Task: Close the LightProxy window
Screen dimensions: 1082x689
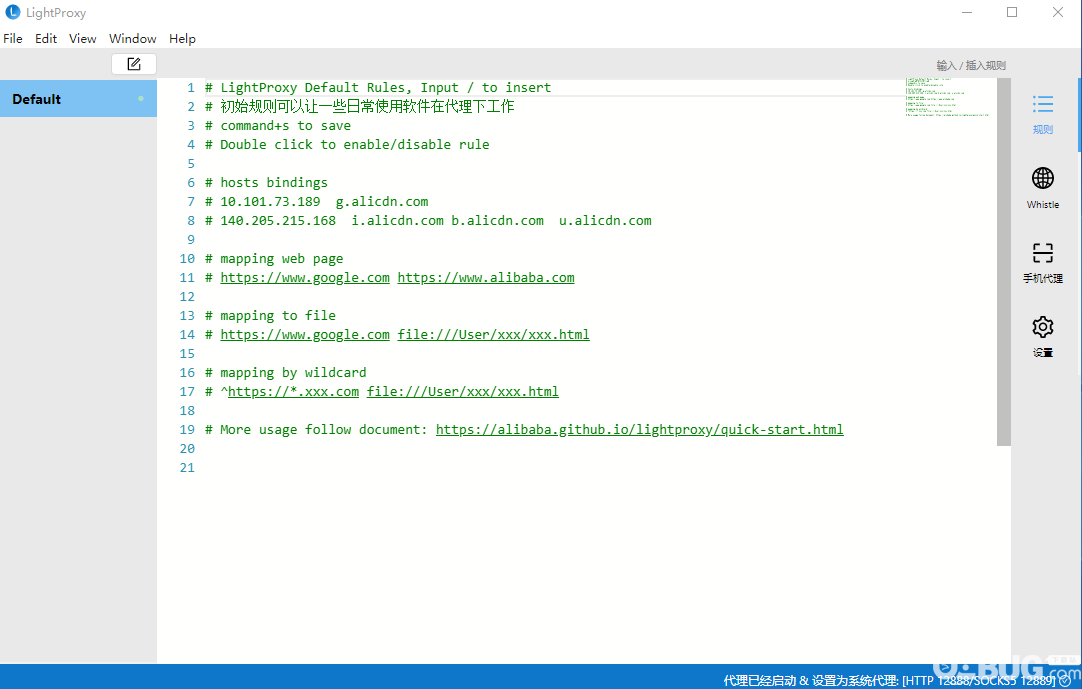Action: 1057,12
